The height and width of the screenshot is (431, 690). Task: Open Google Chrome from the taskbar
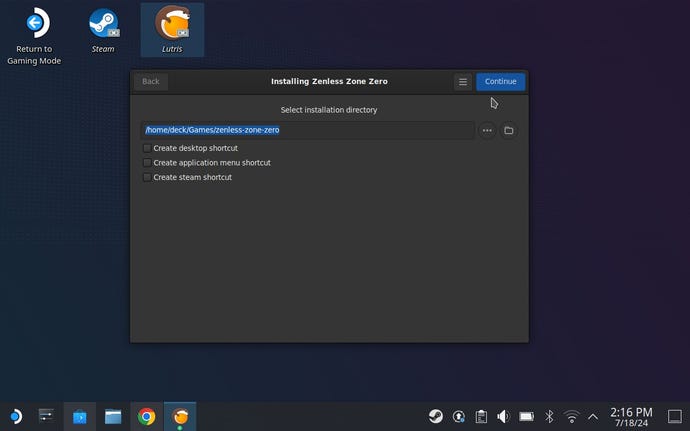point(146,416)
